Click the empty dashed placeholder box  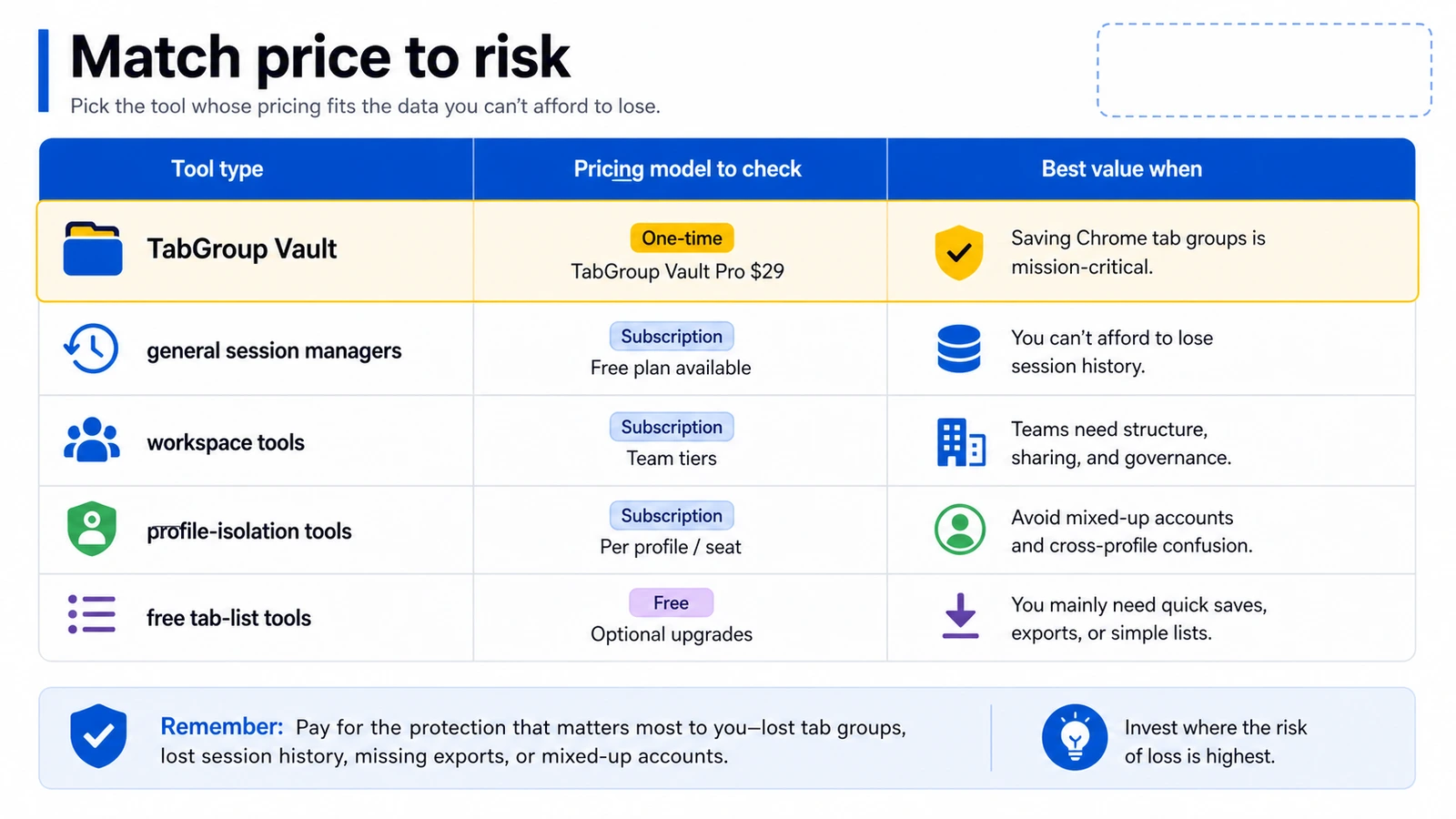pyautogui.click(x=1264, y=70)
